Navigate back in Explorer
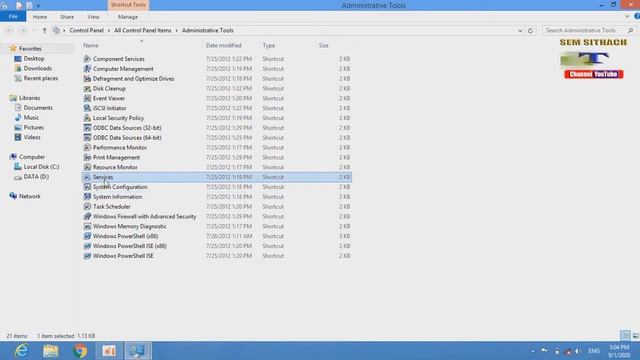 (9, 30)
